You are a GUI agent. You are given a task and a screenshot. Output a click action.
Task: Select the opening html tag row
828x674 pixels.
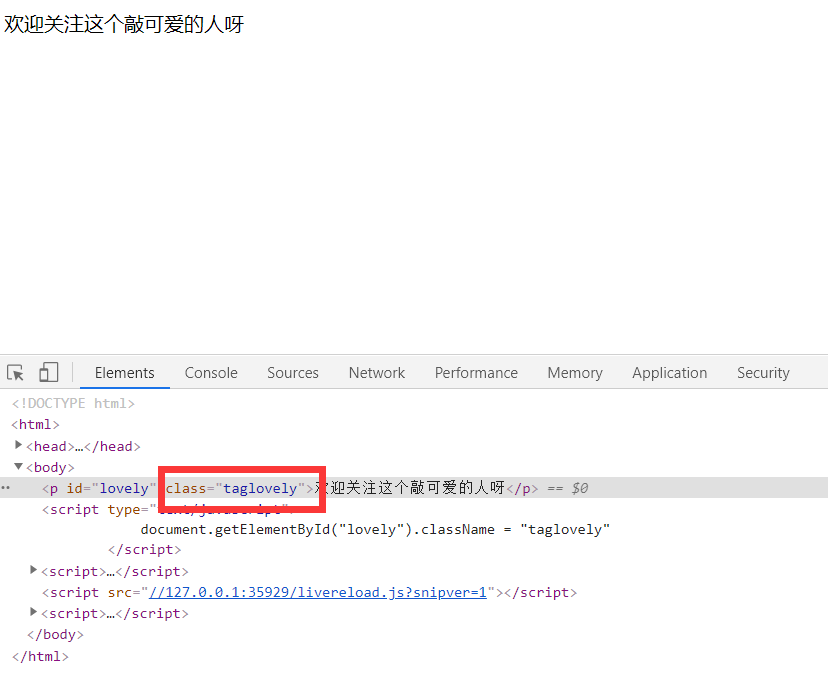[x=35, y=425]
